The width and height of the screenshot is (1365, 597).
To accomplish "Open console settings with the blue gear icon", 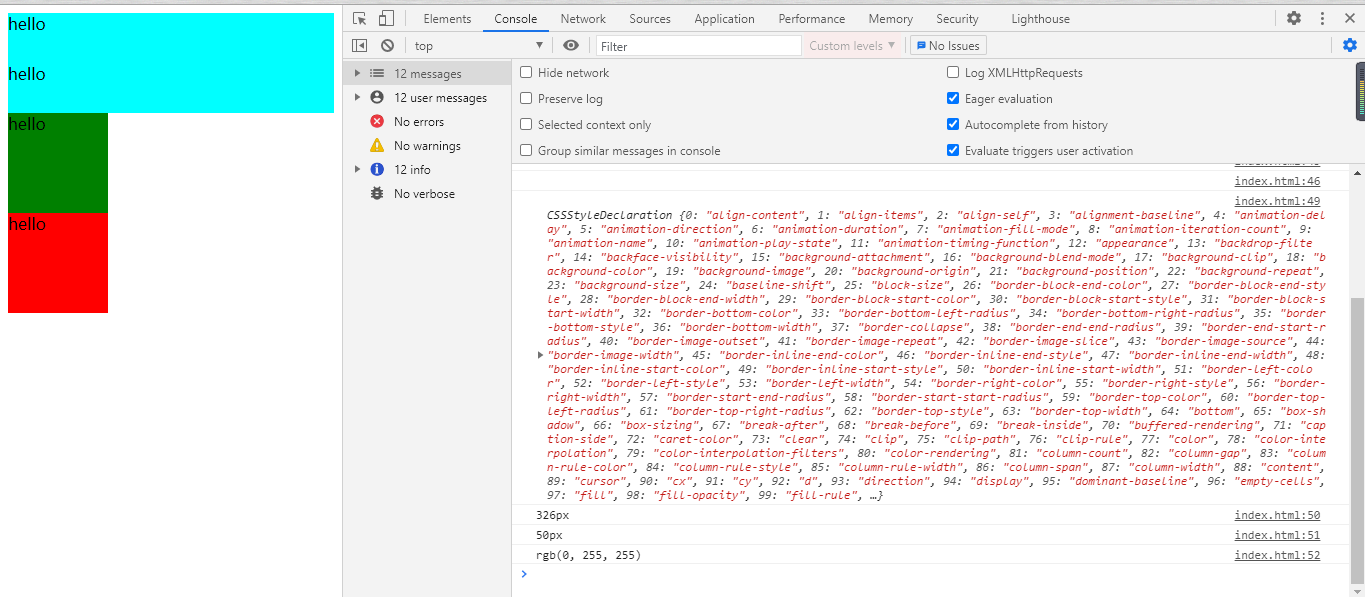I will 1350,45.
